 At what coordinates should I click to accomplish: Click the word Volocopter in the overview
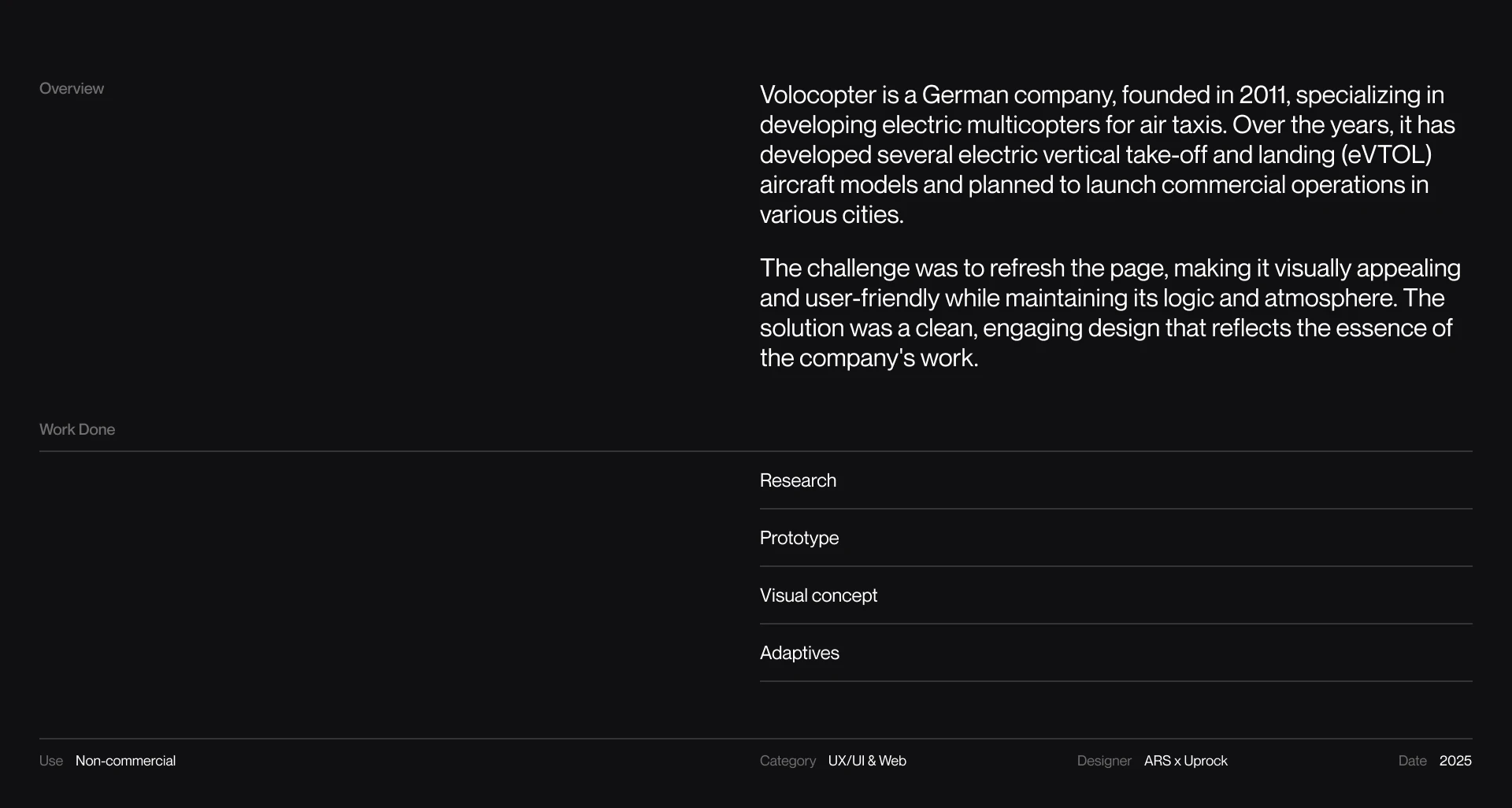pyautogui.click(x=817, y=95)
